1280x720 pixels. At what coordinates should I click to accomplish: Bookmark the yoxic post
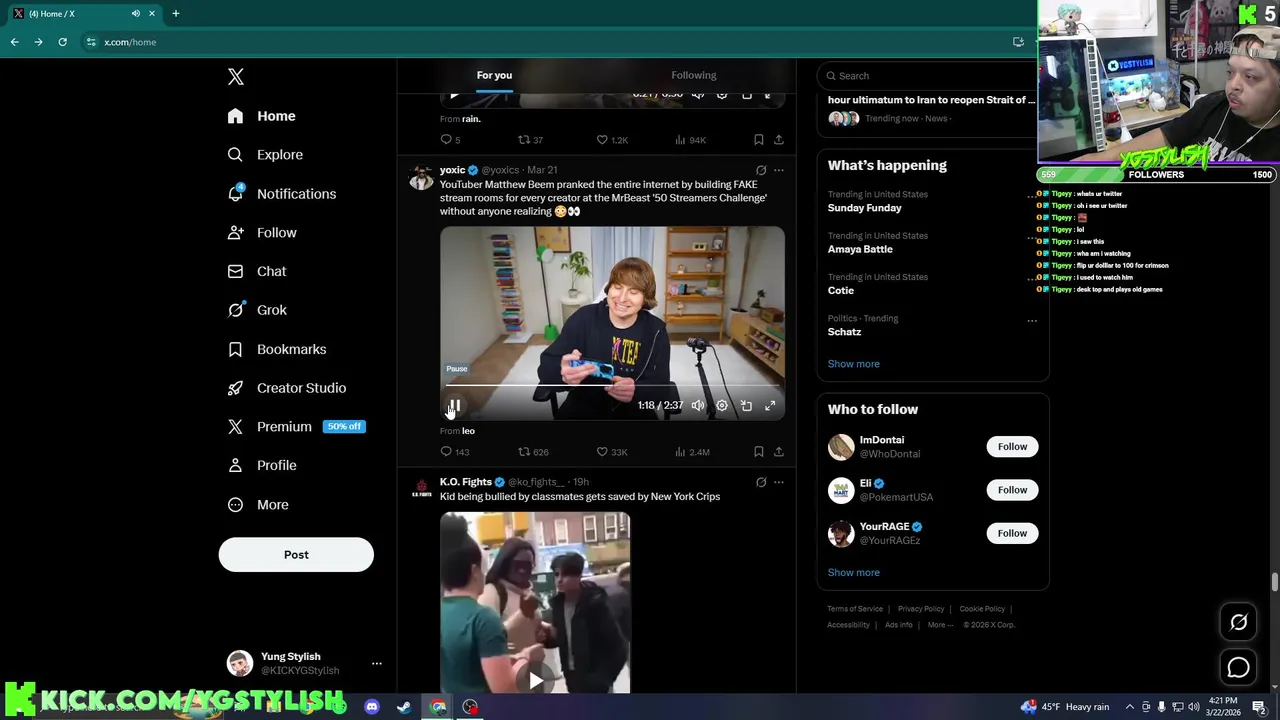(759, 452)
